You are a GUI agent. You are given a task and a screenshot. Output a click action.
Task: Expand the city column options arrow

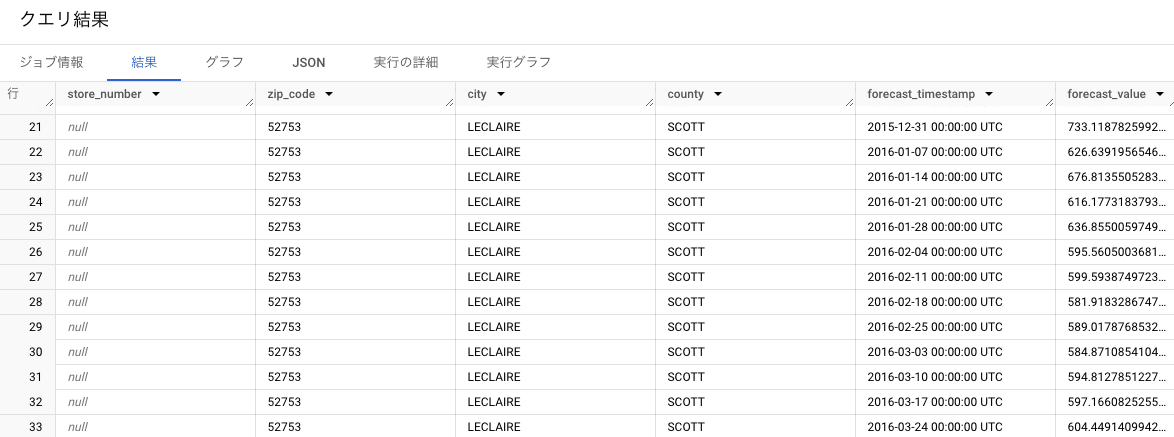click(x=501, y=94)
